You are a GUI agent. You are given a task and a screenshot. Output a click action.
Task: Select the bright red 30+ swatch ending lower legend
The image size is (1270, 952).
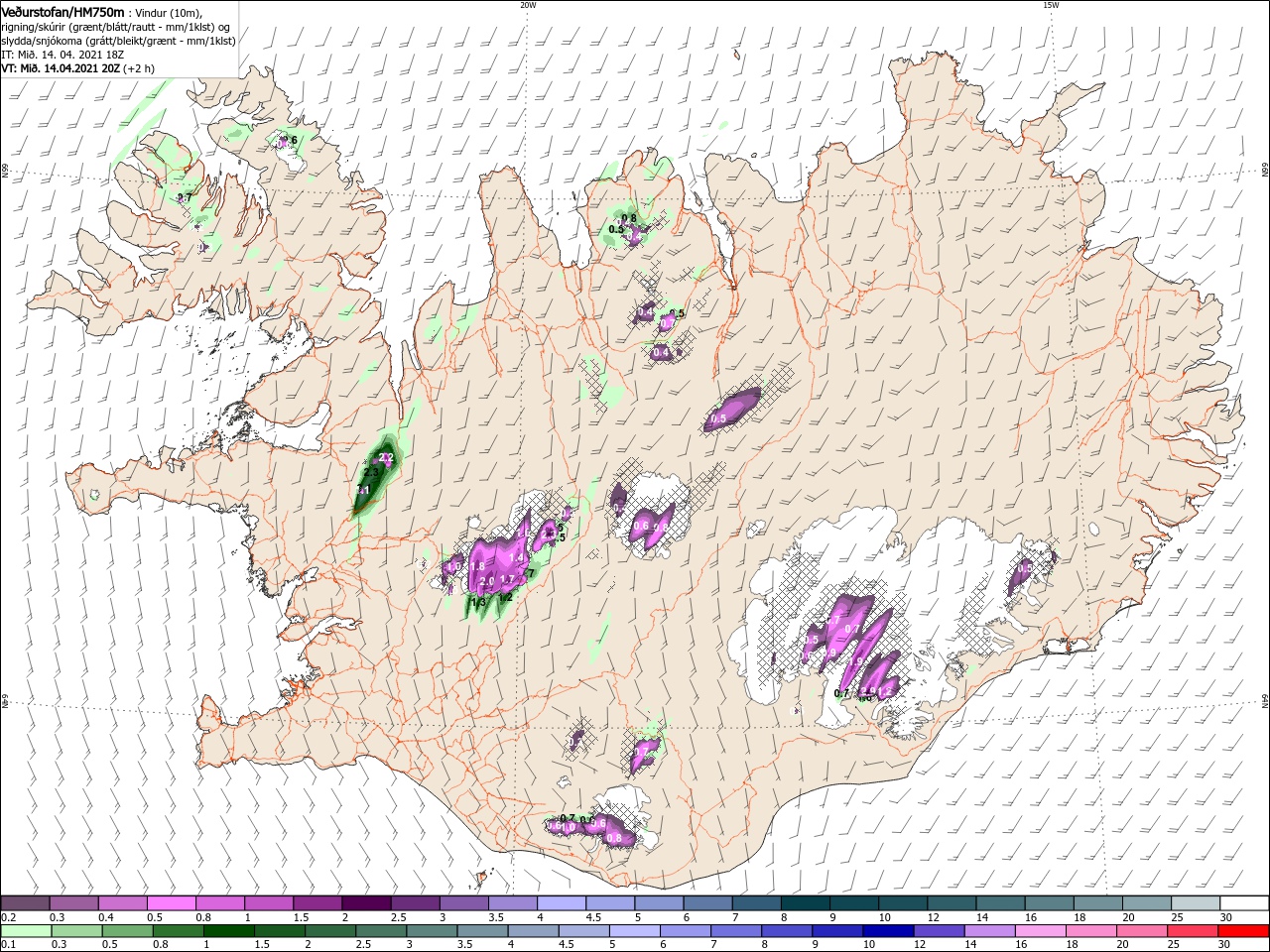[1242, 931]
